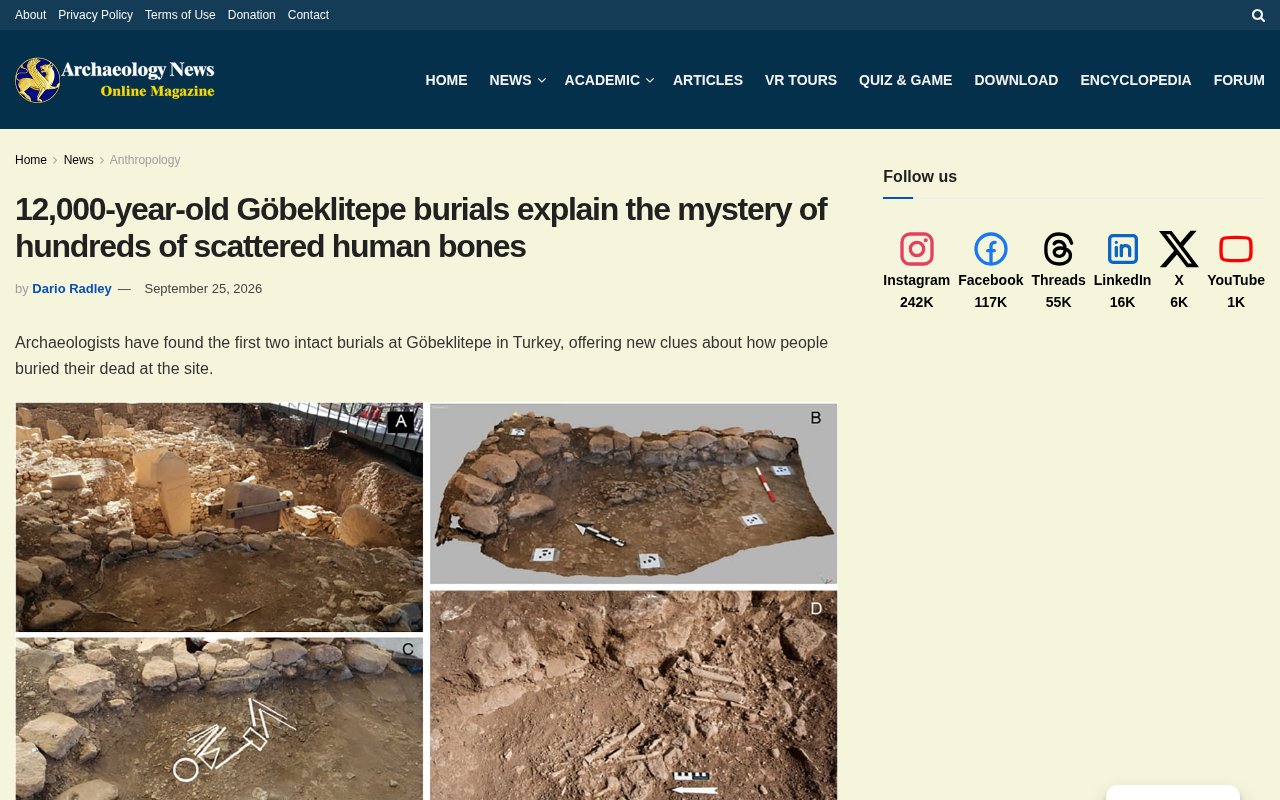Image resolution: width=1280 pixels, height=800 pixels.
Task: Open excavation photo labeled C
Action: coord(219,719)
